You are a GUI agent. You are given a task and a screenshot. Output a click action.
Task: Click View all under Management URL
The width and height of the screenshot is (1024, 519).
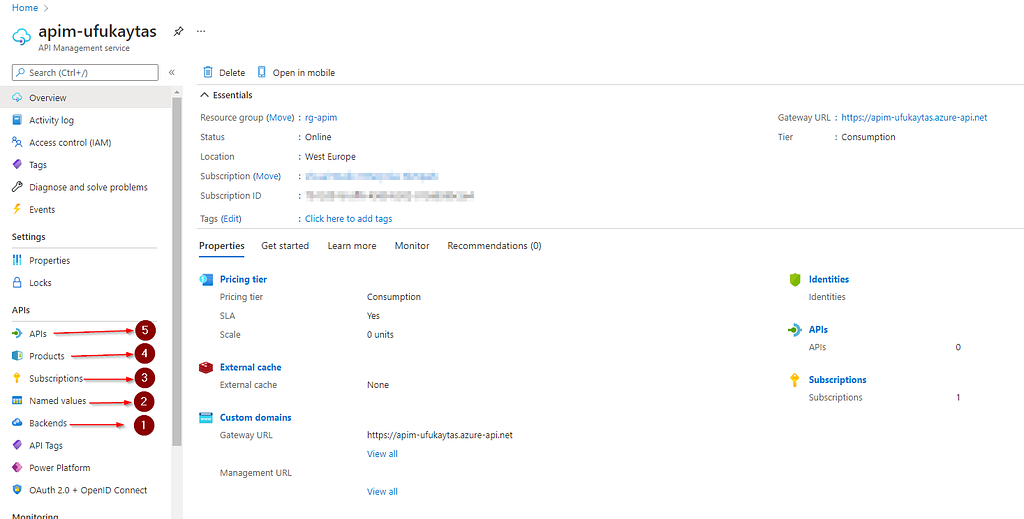(382, 492)
